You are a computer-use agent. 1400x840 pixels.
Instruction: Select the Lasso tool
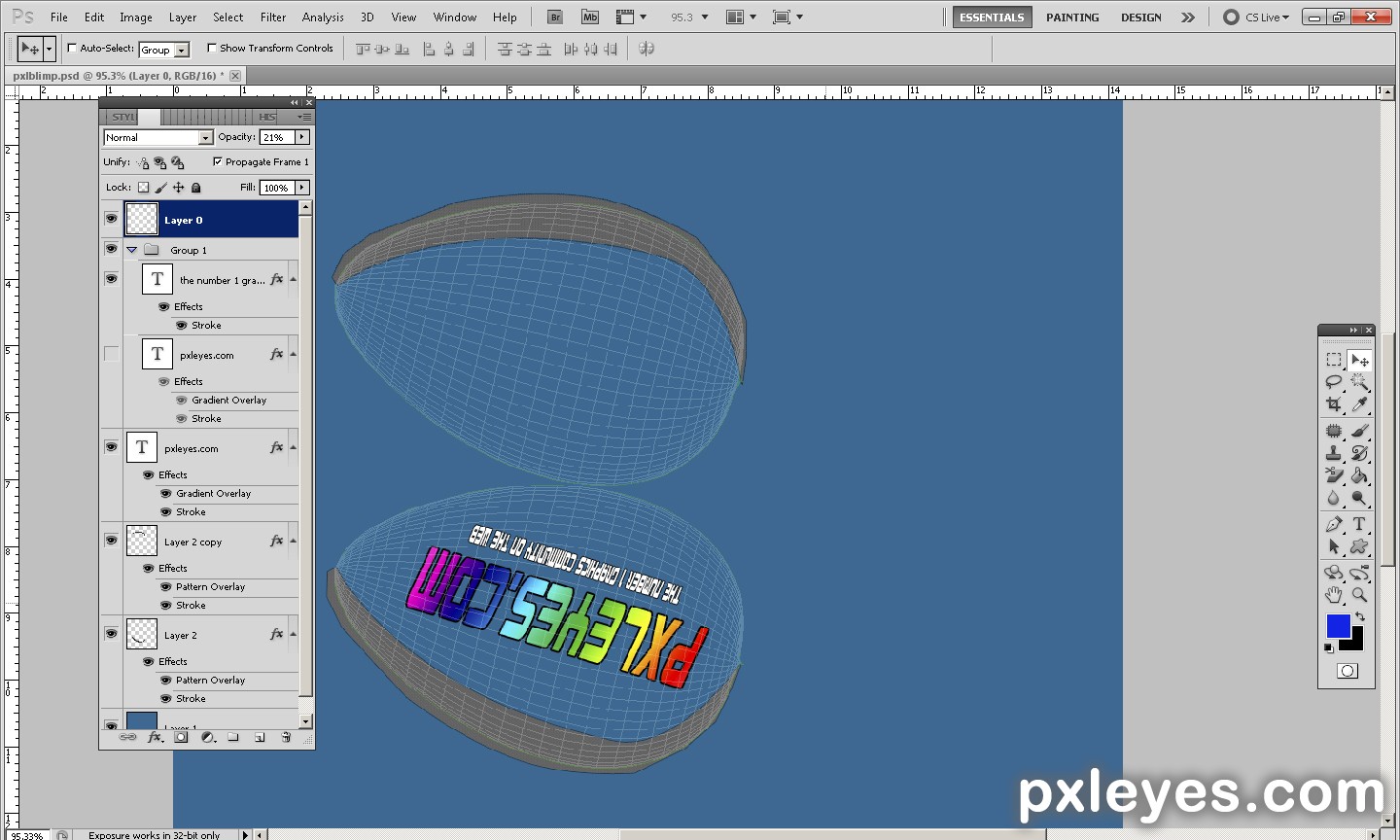(x=1334, y=382)
